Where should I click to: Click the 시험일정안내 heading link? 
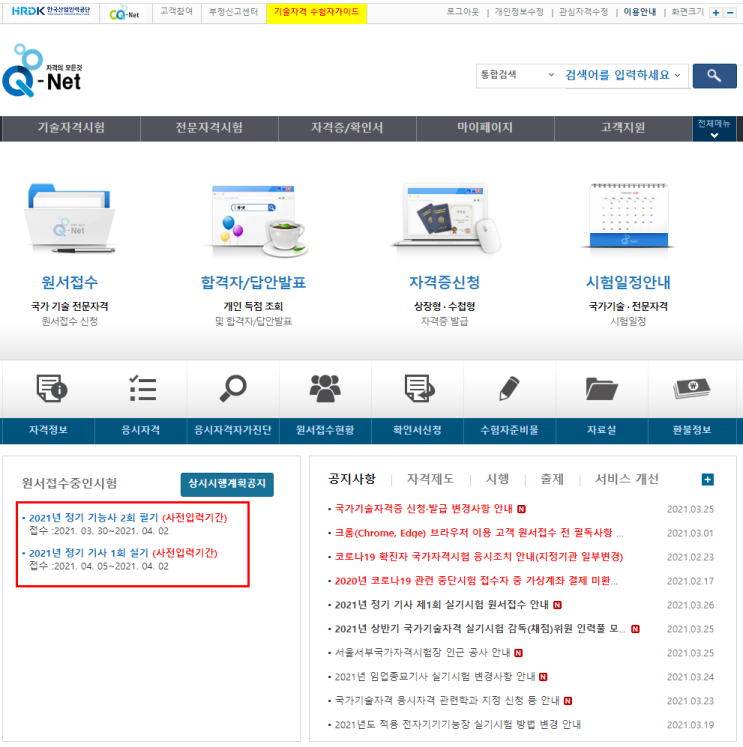pos(628,283)
